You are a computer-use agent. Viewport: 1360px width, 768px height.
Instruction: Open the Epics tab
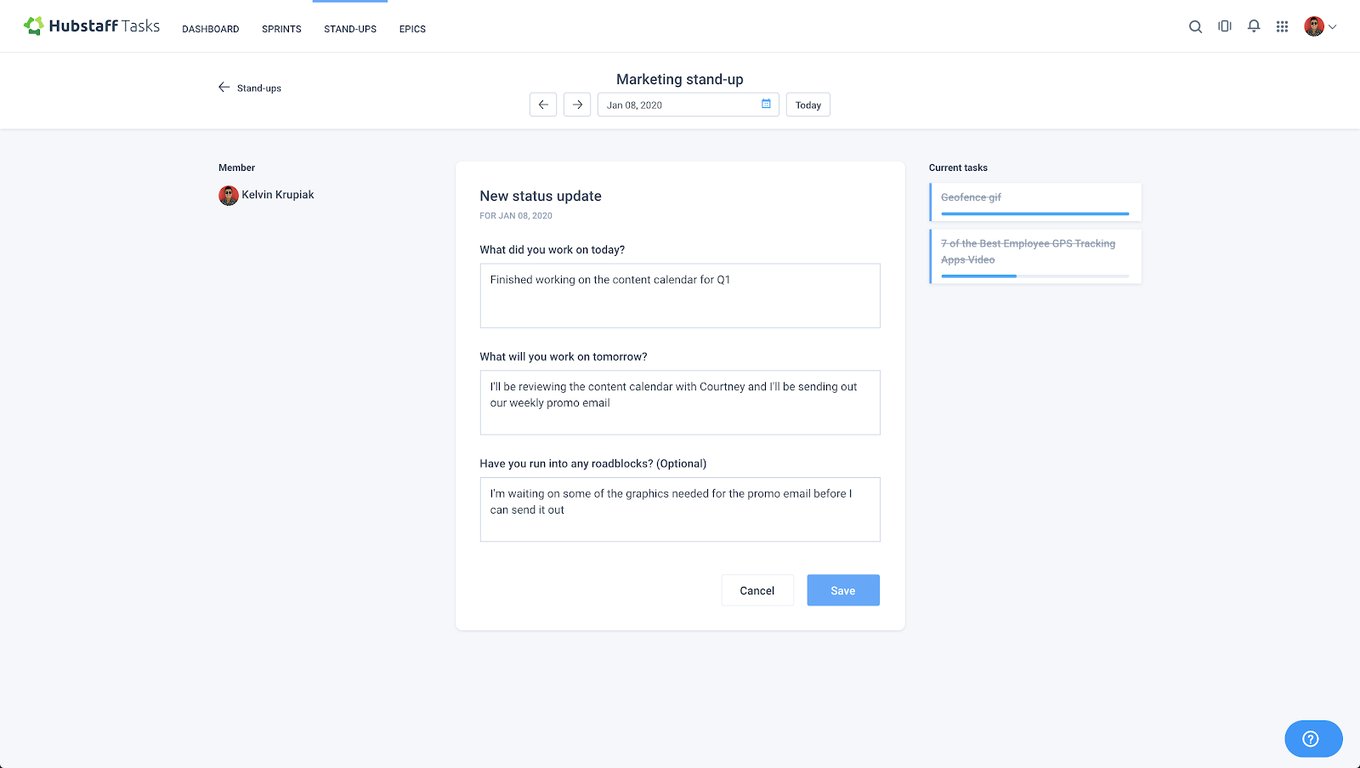412,29
